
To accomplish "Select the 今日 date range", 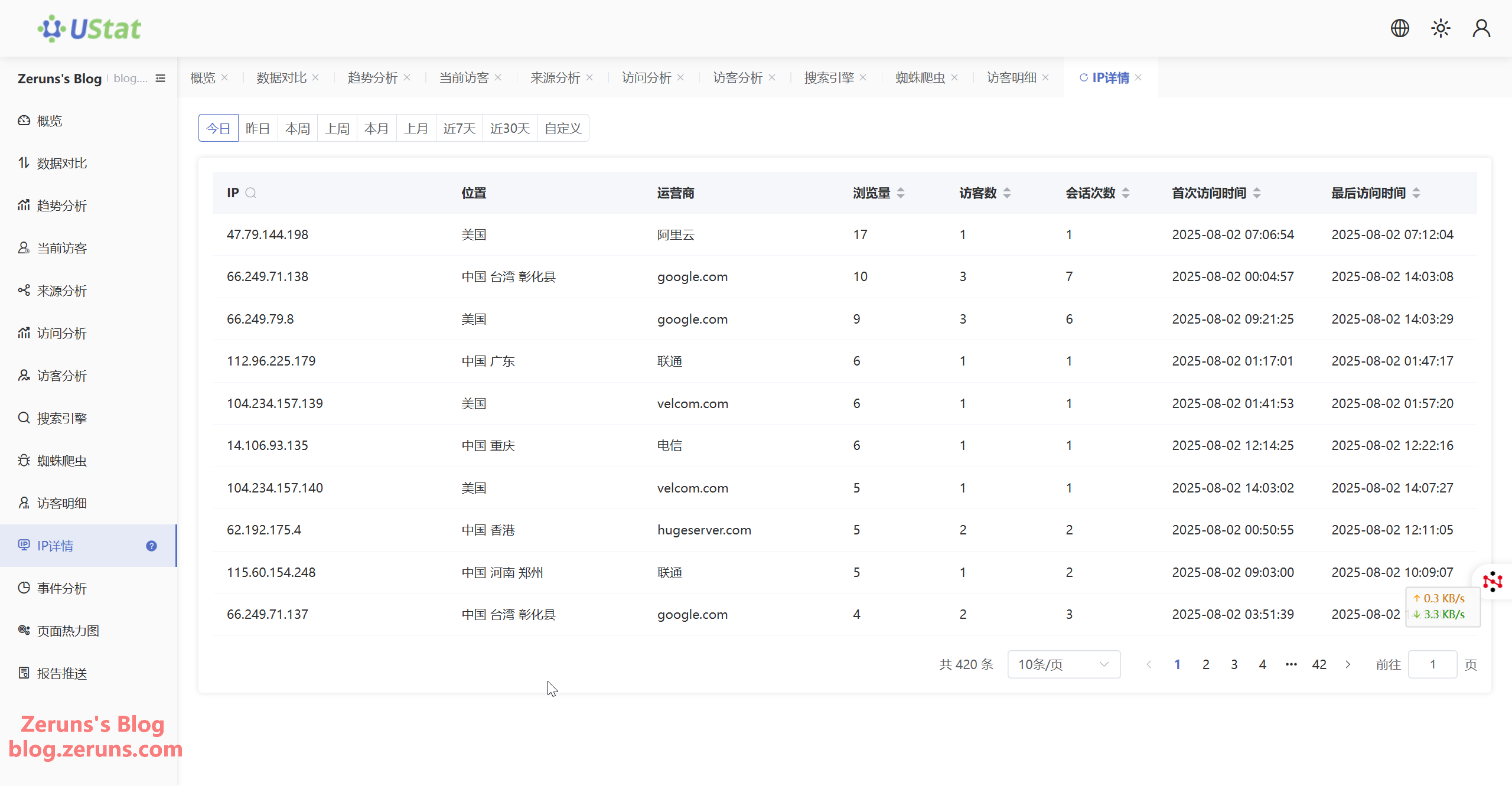I will tap(219, 128).
